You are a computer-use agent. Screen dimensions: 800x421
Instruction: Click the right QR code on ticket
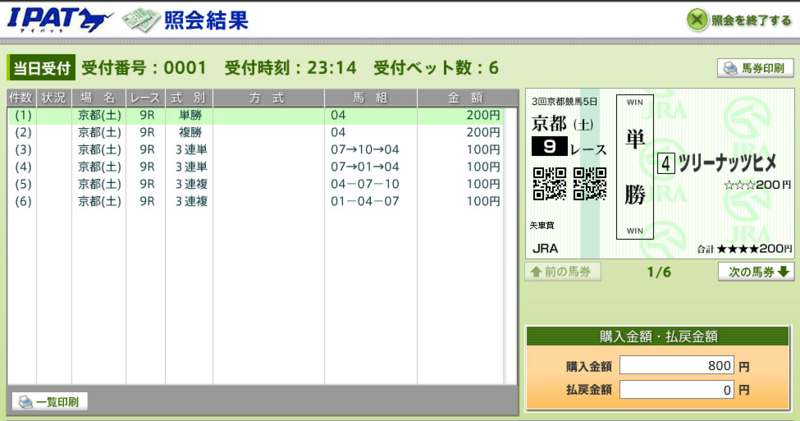coord(590,184)
